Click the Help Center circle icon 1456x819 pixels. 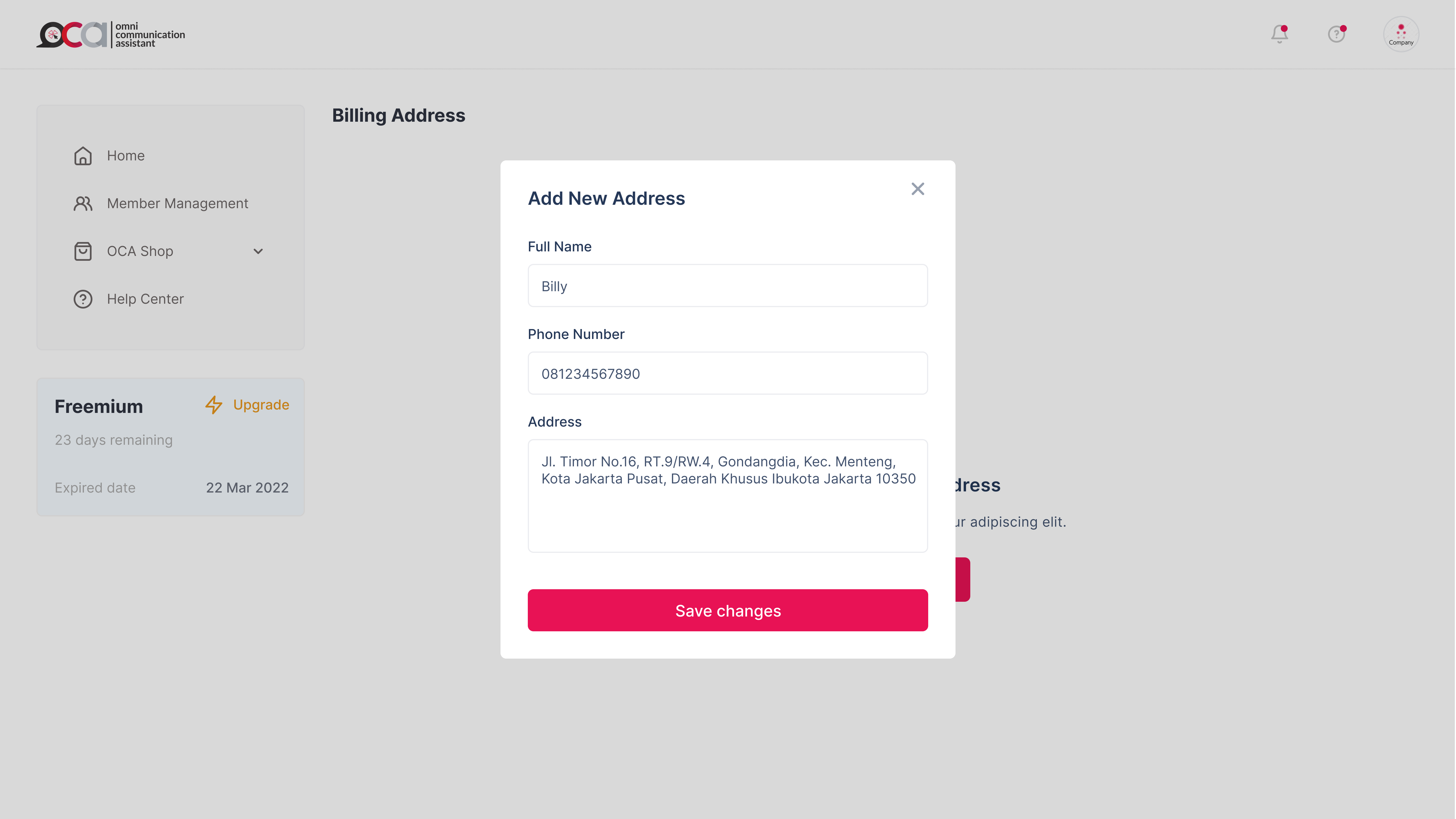[x=82, y=299]
